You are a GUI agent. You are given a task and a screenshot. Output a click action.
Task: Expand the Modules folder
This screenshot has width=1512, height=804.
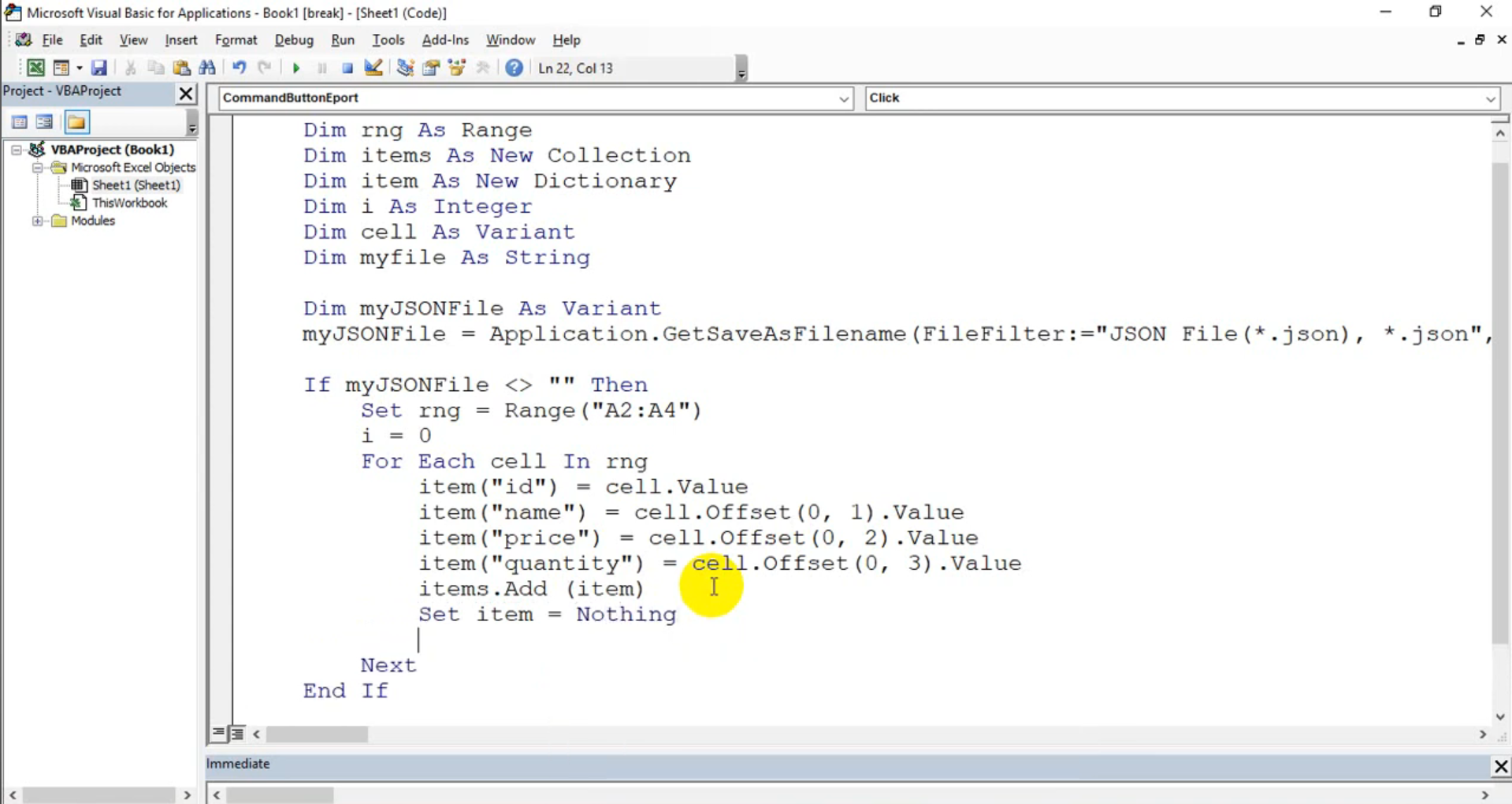[x=38, y=221]
